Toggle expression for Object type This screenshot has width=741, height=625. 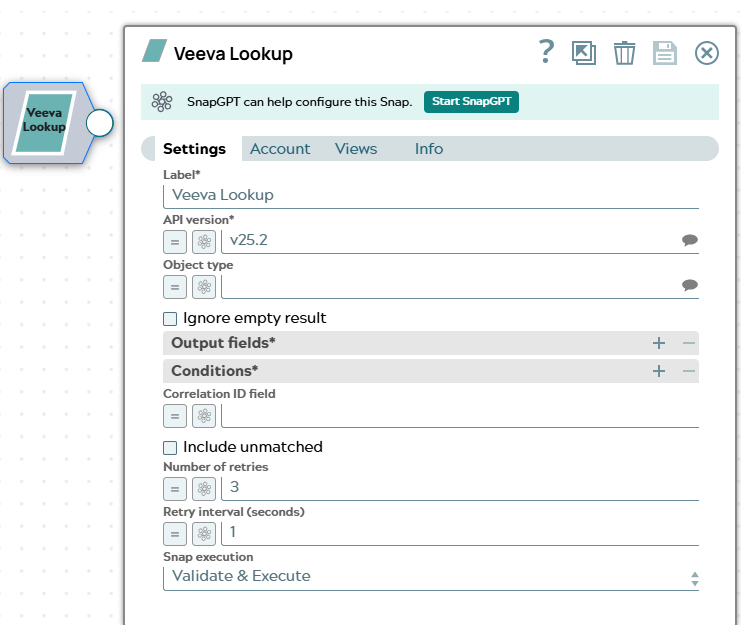pos(175,287)
